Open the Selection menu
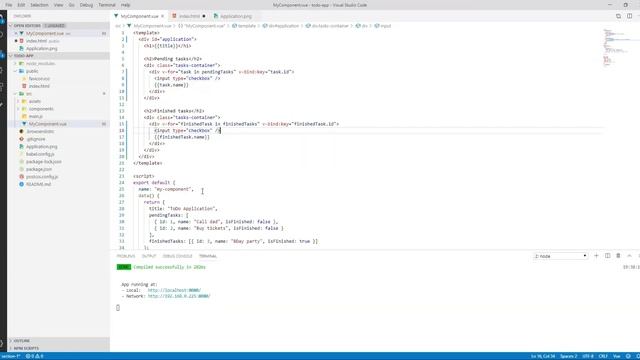This screenshot has height=360, width=640. click(x=39, y=5)
